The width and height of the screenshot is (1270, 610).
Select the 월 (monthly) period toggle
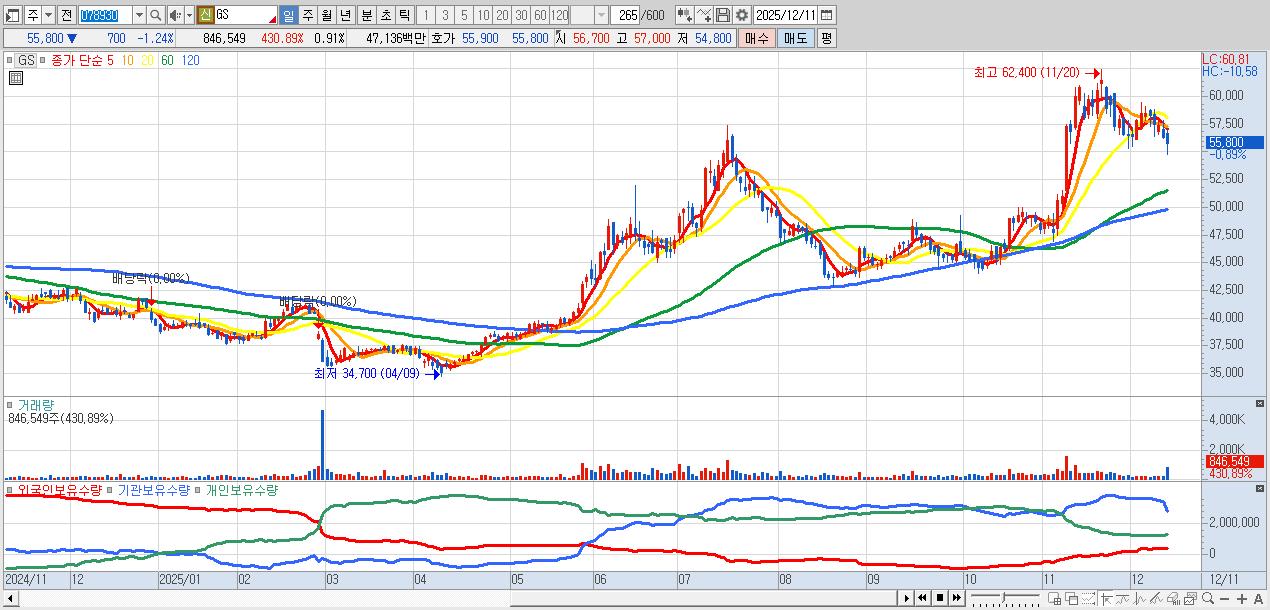point(326,15)
